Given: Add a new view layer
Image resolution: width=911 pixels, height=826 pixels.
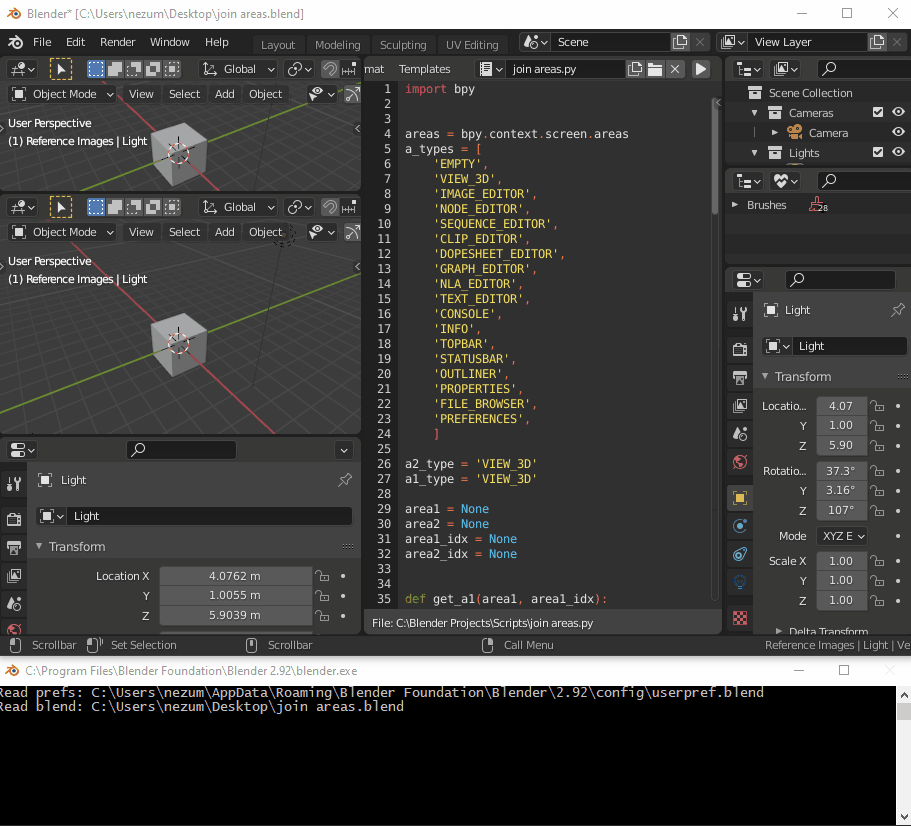Looking at the screenshot, I should pos(877,42).
